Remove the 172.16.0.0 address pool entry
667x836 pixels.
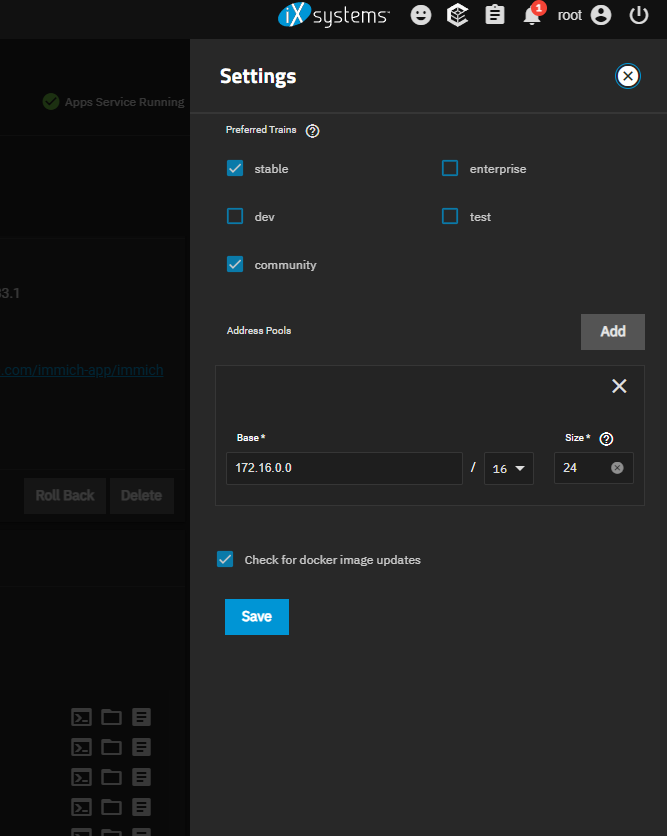[619, 386]
